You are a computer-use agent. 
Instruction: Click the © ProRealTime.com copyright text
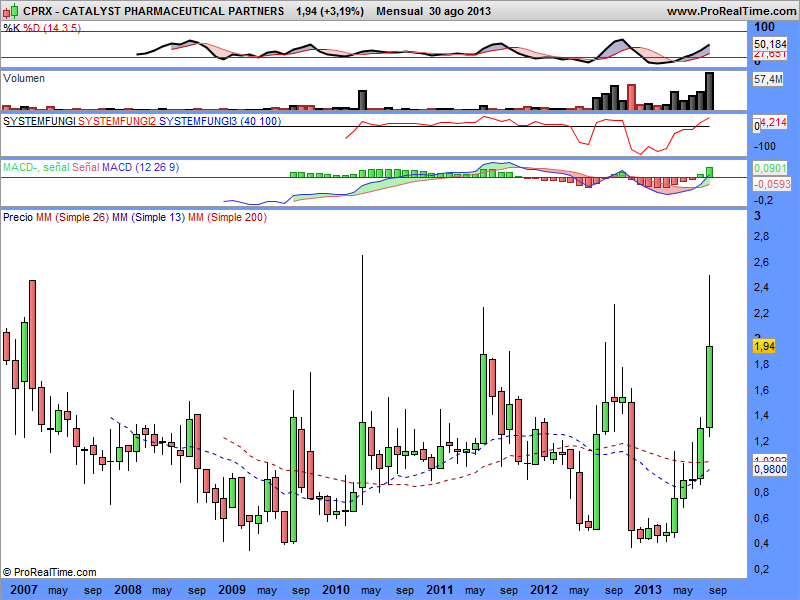click(49, 572)
